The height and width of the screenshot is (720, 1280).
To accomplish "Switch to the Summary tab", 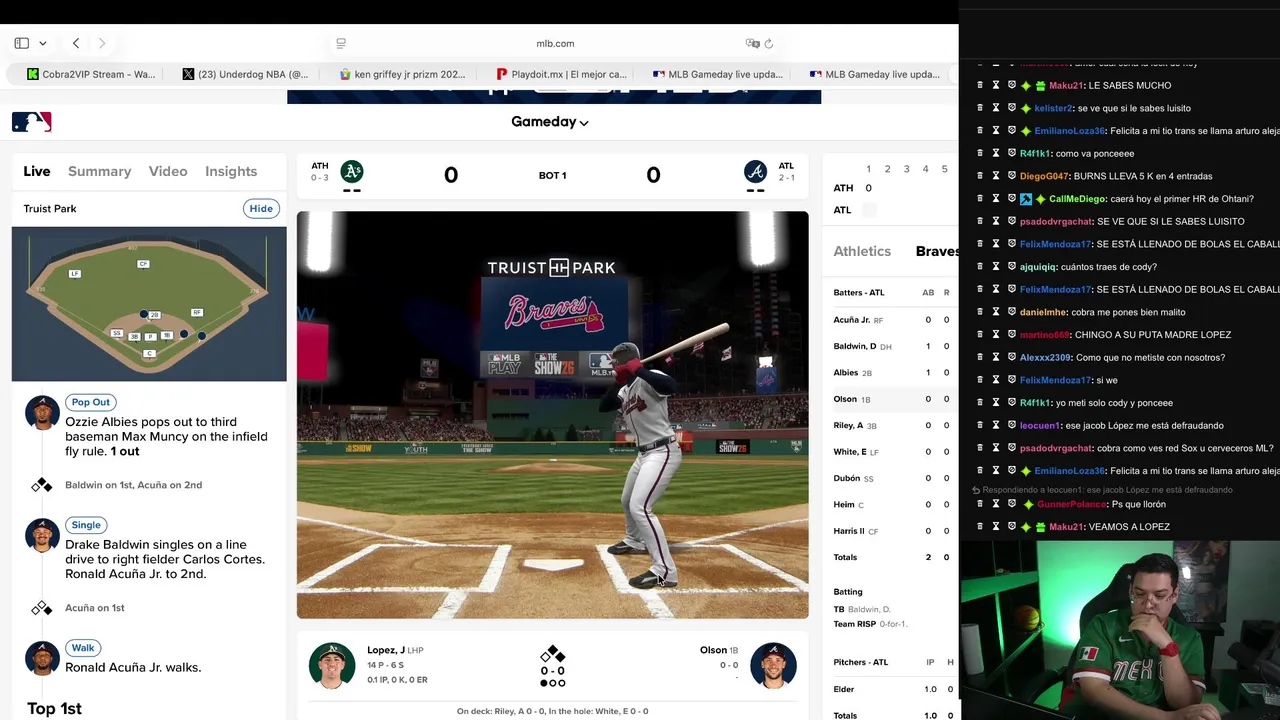I will click(x=99, y=171).
